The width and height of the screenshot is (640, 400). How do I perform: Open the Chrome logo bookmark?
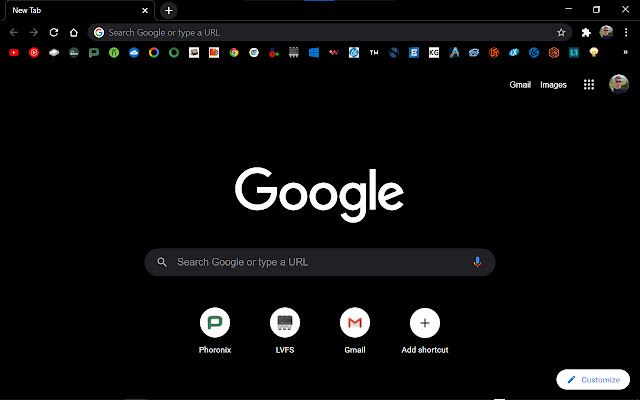point(234,53)
